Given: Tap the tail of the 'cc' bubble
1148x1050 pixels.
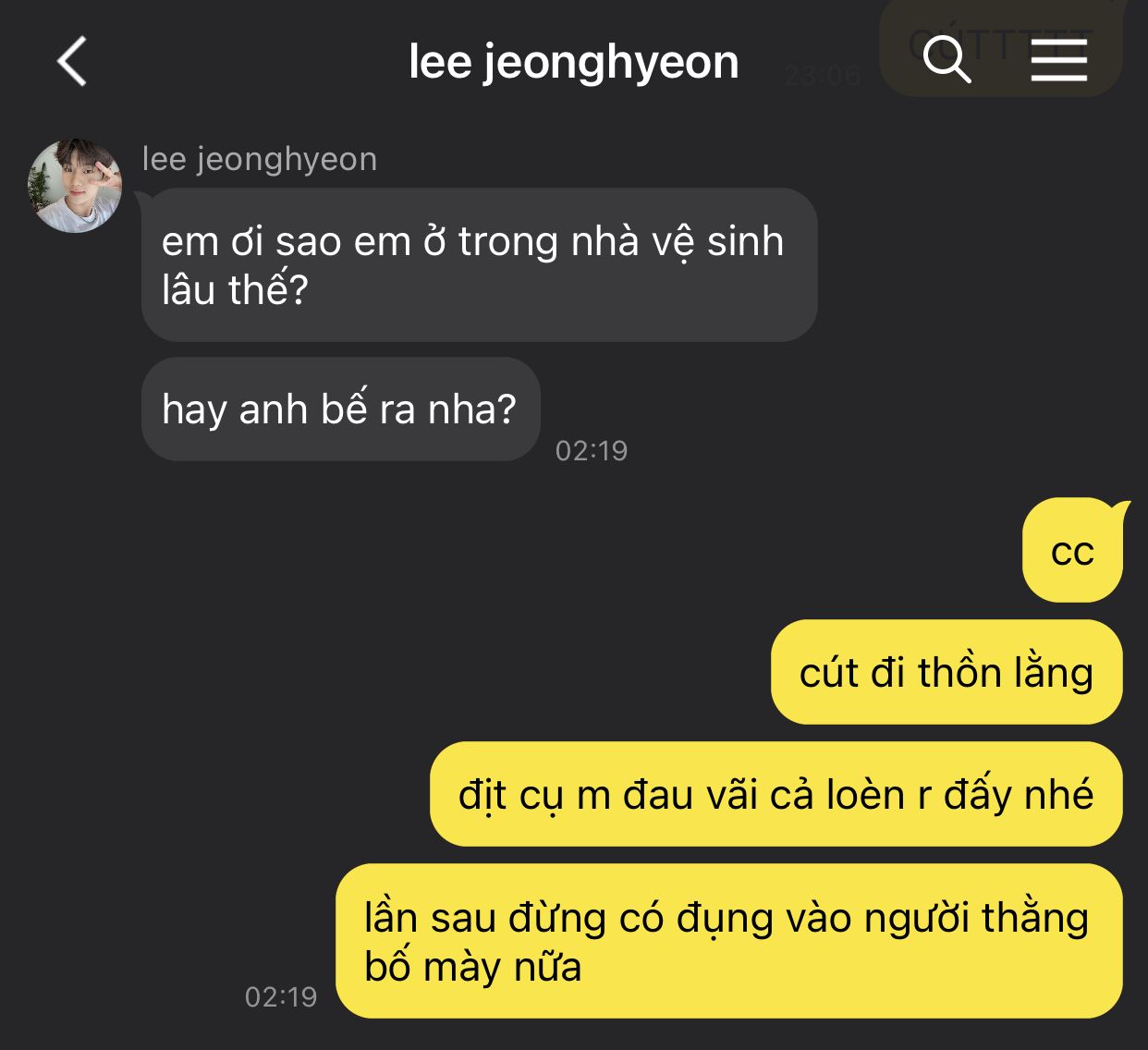Looking at the screenshot, I should [1121, 507].
